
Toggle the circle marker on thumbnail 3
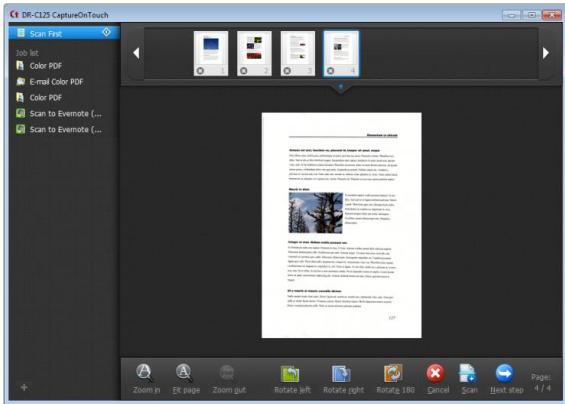coord(287,71)
